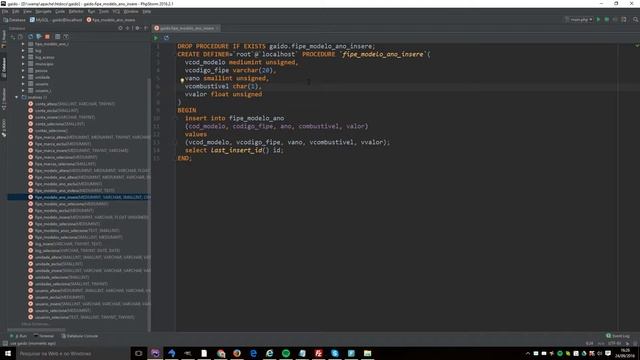Viewport: 640px width, 360px height.
Task: Click Windows Start button
Action: (7, 353)
